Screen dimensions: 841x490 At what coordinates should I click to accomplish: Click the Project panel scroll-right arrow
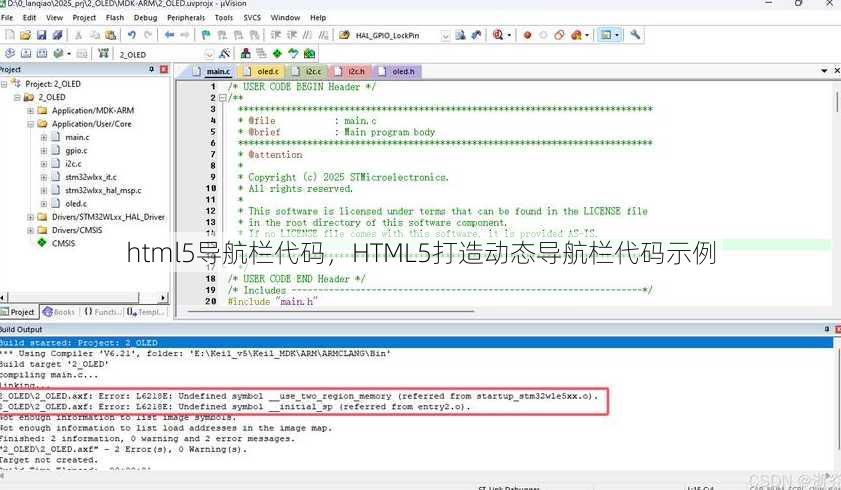[x=163, y=297]
